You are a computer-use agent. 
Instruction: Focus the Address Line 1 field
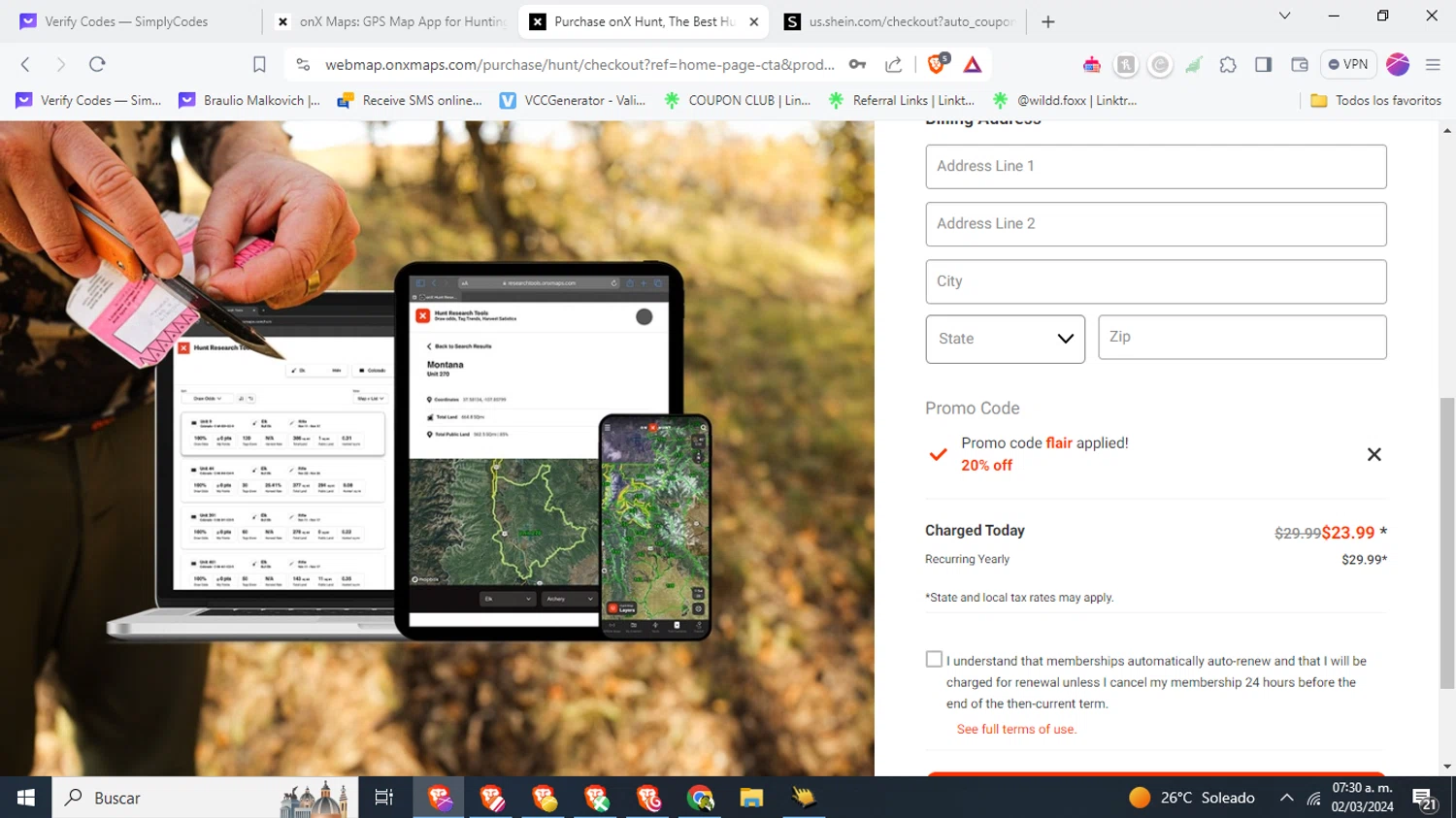(x=1155, y=167)
